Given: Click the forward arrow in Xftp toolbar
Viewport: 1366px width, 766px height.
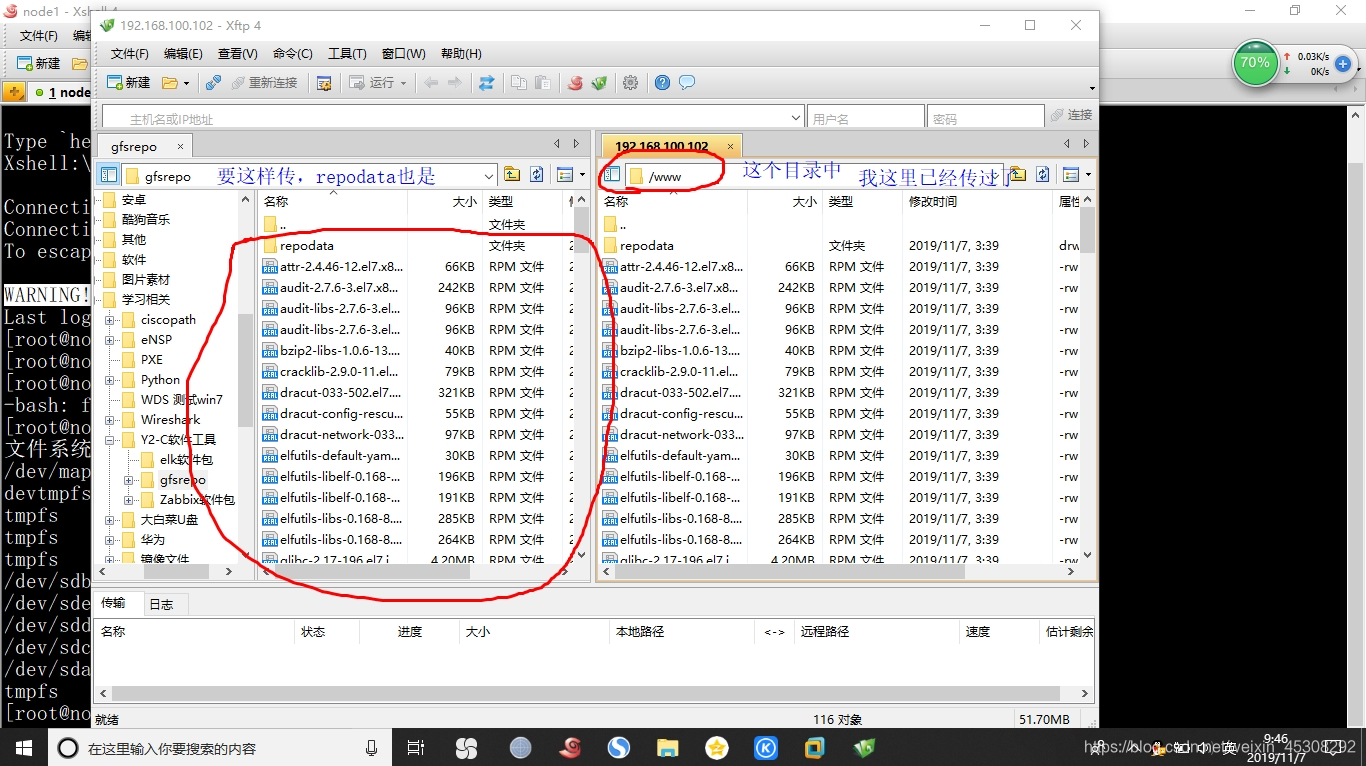Looking at the screenshot, I should point(455,83).
